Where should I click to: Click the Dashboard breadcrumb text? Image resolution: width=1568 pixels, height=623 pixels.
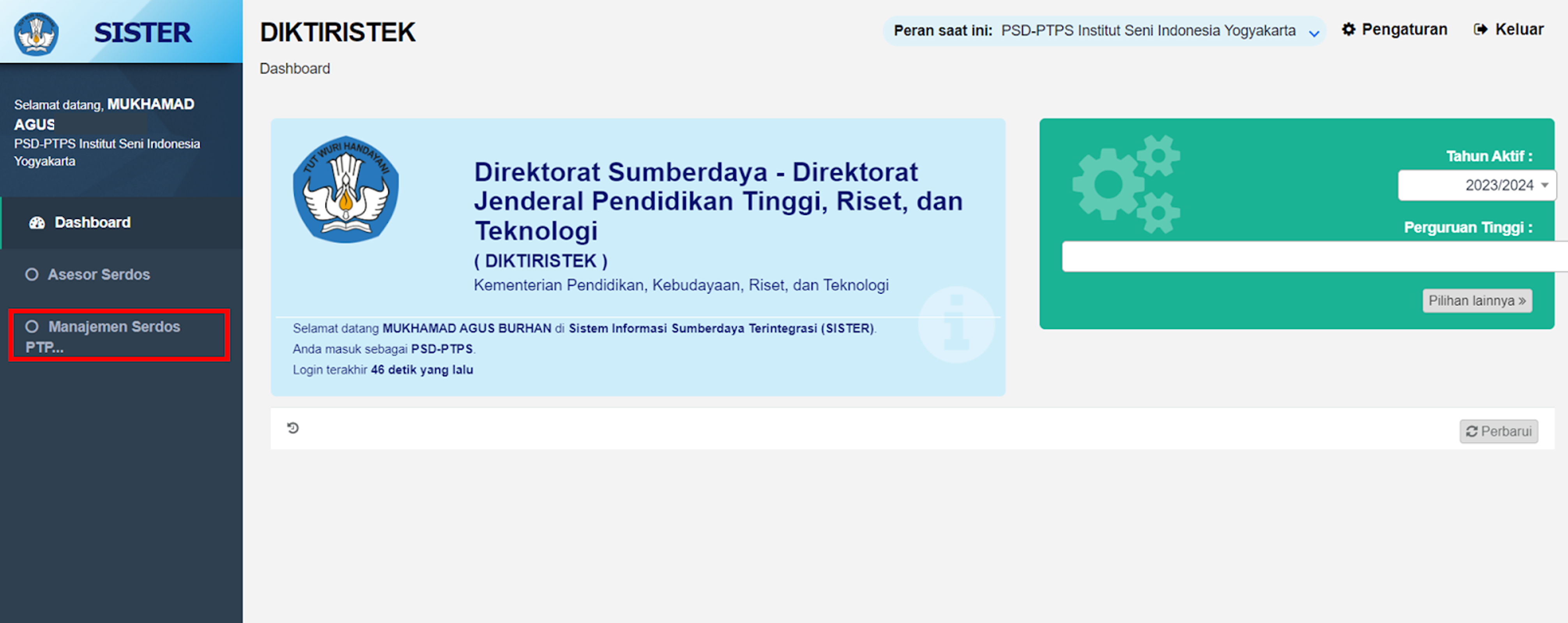(x=295, y=69)
